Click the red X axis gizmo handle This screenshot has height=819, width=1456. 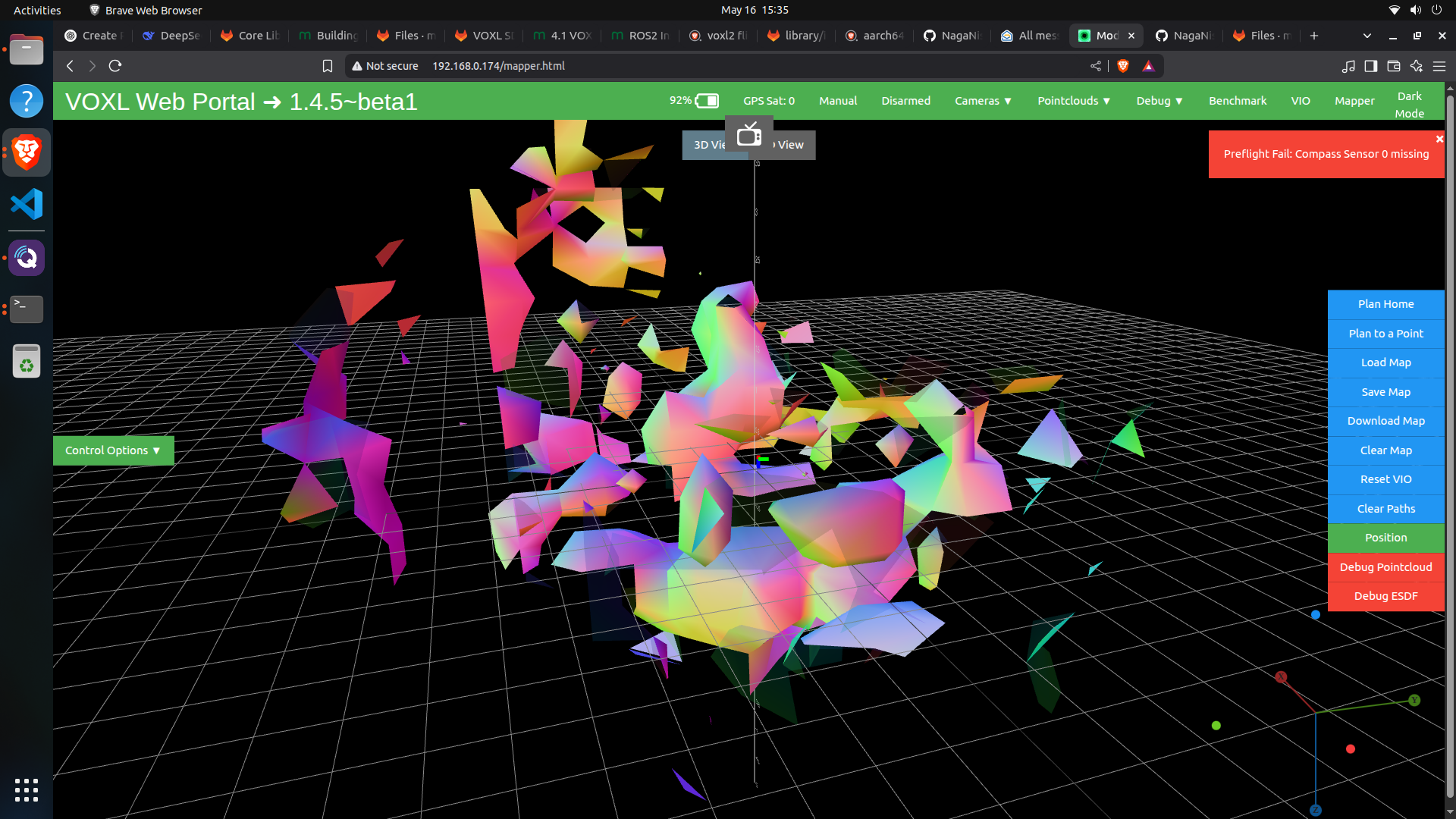click(x=1281, y=676)
